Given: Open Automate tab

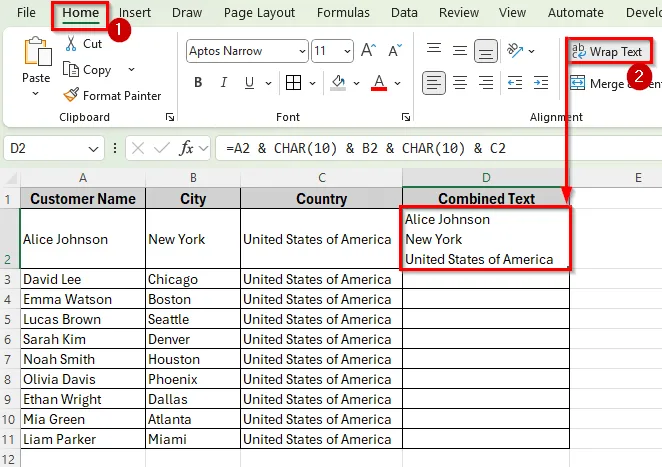Looking at the screenshot, I should [575, 13].
